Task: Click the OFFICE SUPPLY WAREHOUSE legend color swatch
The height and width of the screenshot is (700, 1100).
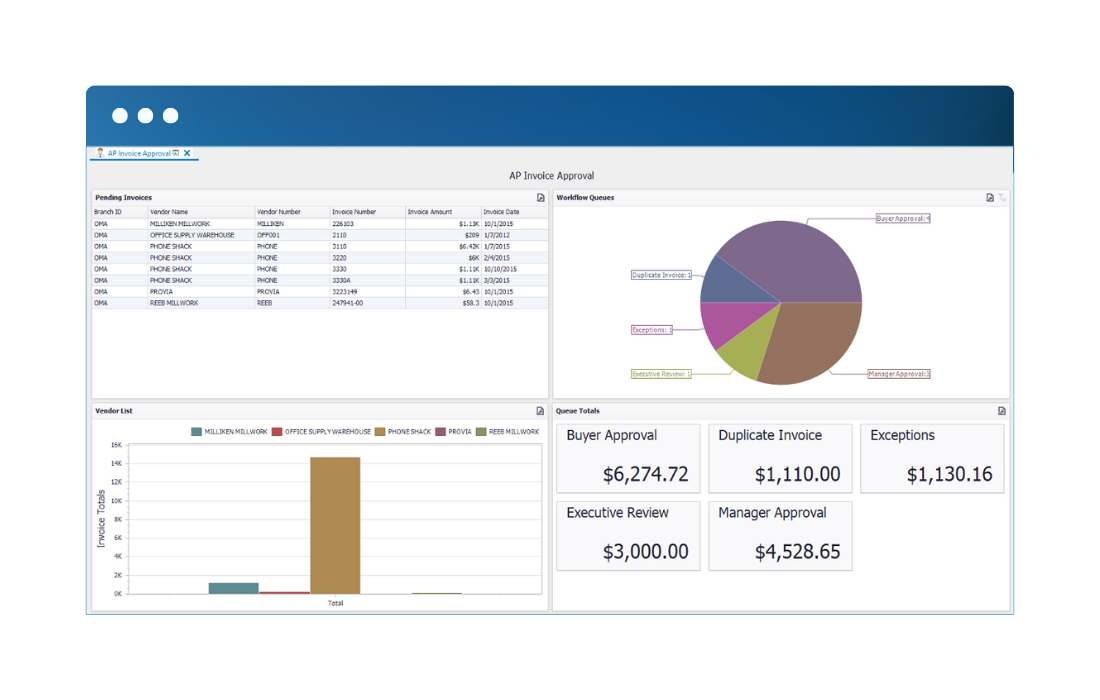Action: (x=277, y=432)
